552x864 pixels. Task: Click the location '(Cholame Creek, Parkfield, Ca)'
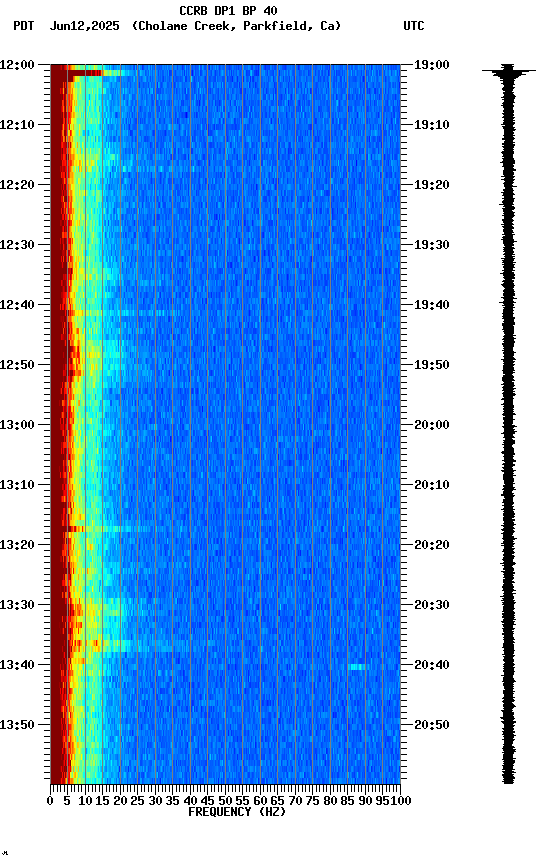(236, 26)
